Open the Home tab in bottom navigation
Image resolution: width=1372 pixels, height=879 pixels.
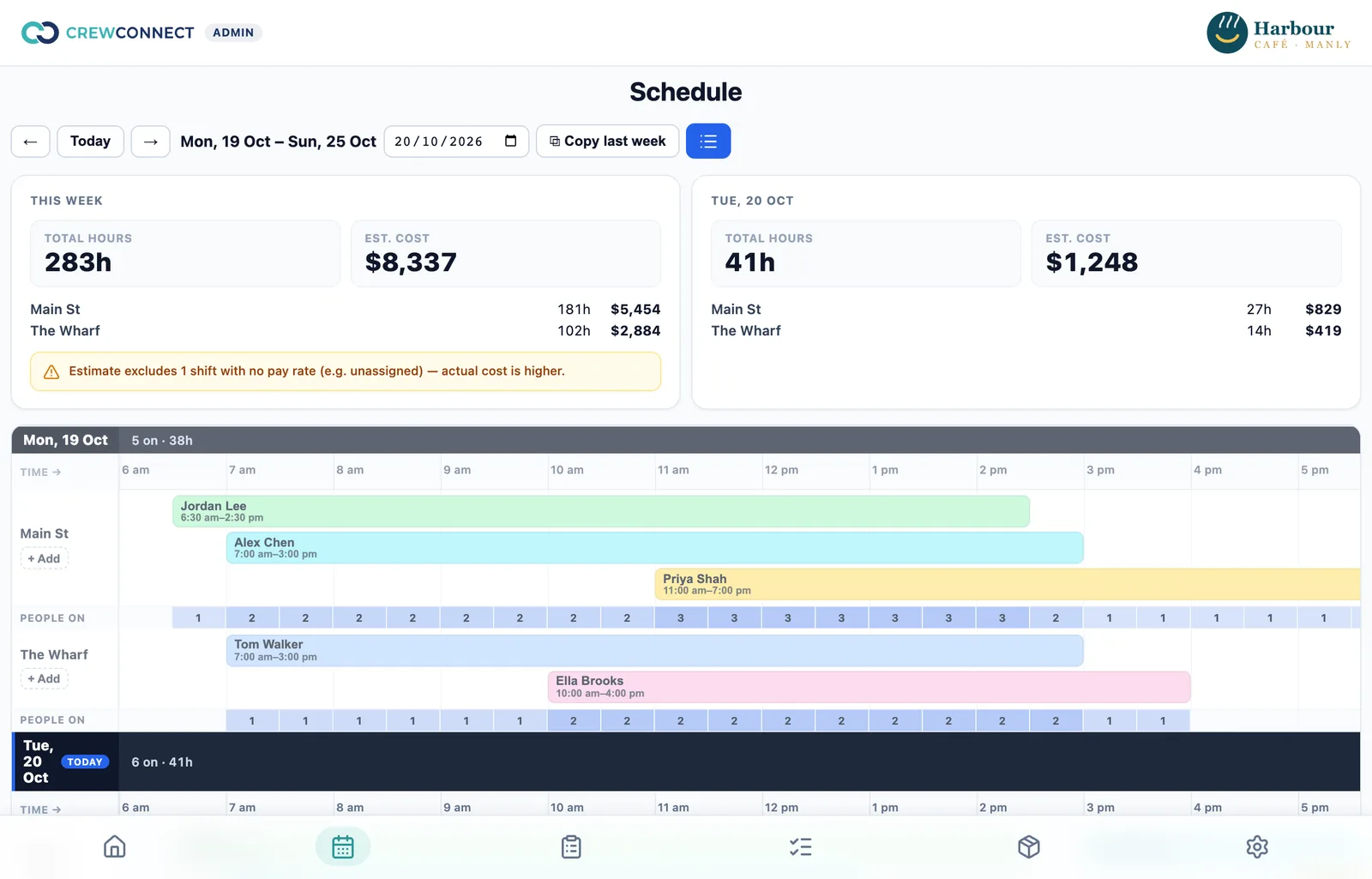pos(114,846)
